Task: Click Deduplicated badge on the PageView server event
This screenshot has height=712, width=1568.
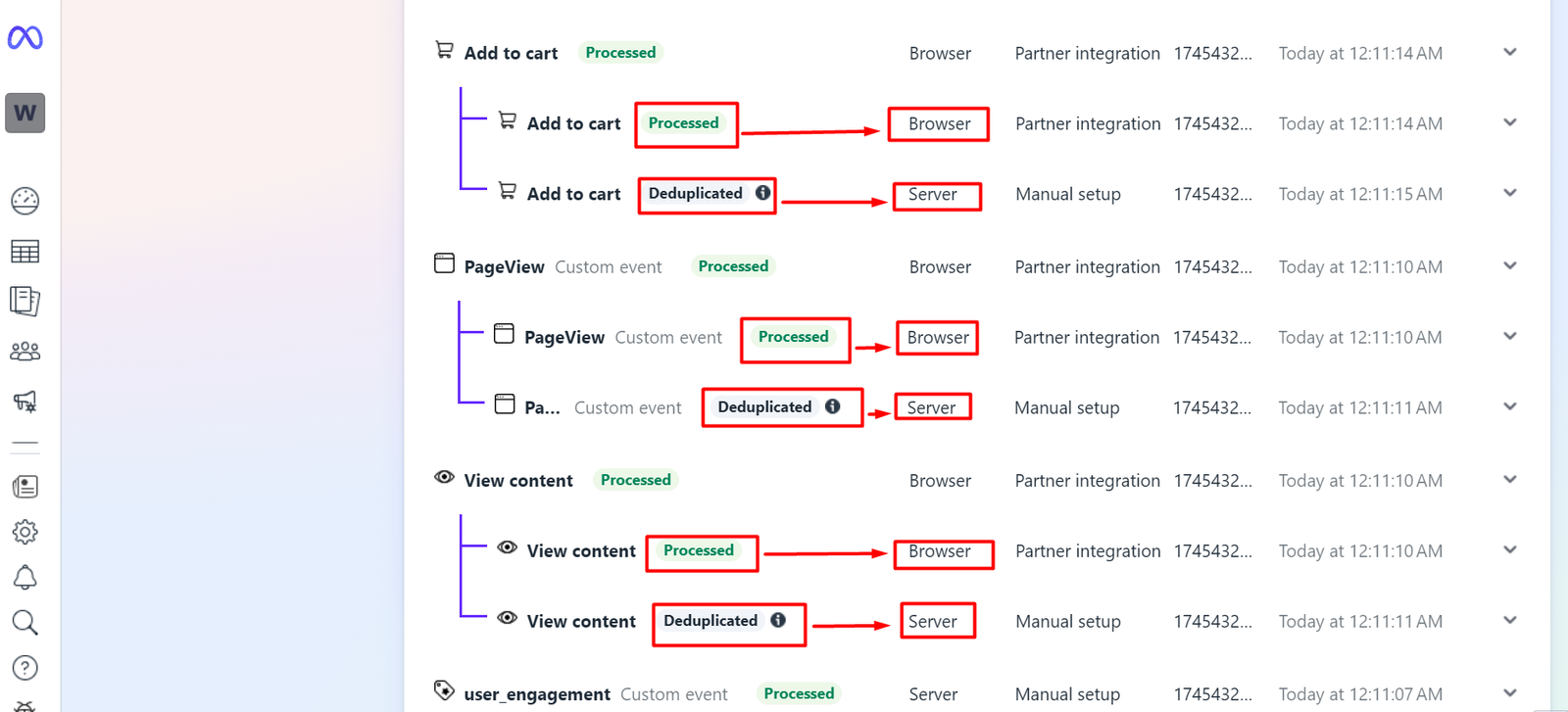Action: tap(764, 407)
